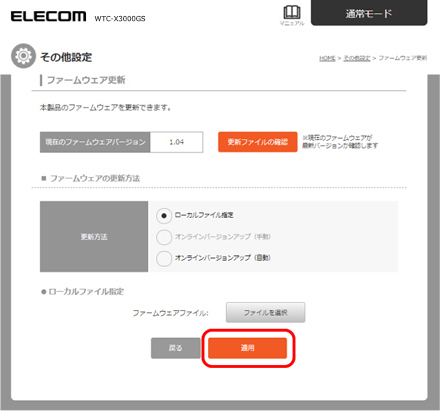This screenshot has height=411, width=440.
Task: Click the 更新方法 label cell
Action: click(94, 237)
